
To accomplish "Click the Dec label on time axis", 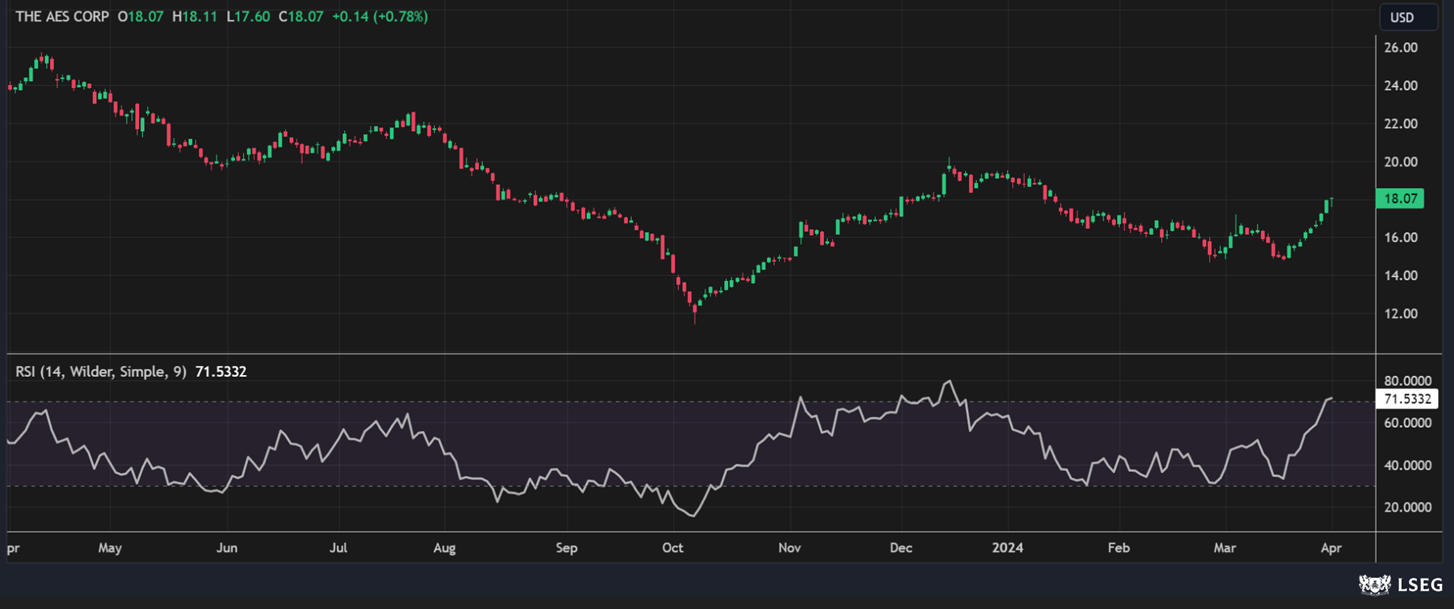I will click(900, 548).
